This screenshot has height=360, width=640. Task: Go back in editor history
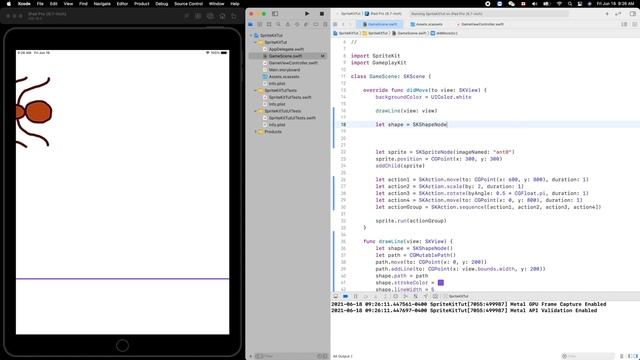click(343, 24)
